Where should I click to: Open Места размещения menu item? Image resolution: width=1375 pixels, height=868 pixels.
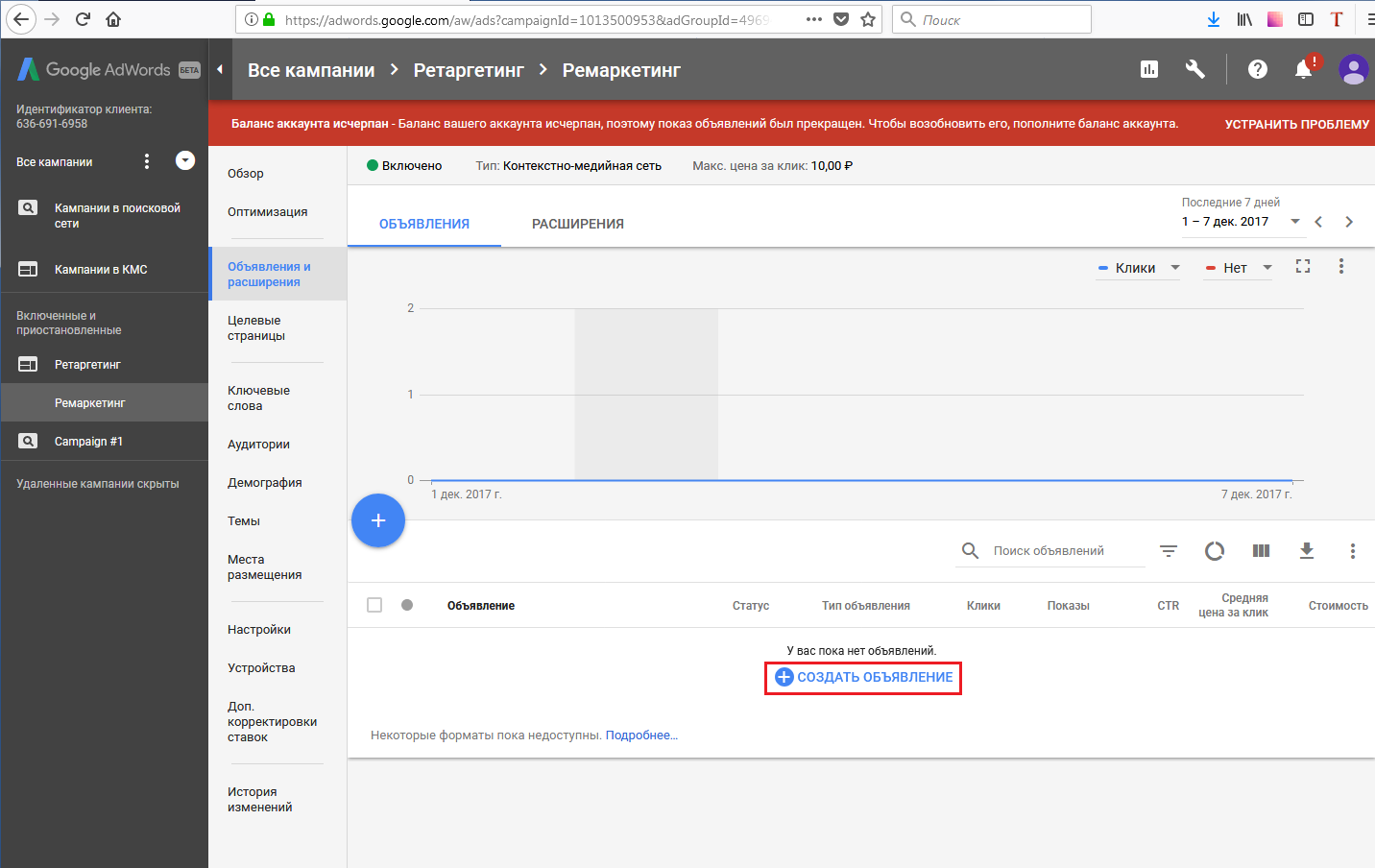coord(265,567)
